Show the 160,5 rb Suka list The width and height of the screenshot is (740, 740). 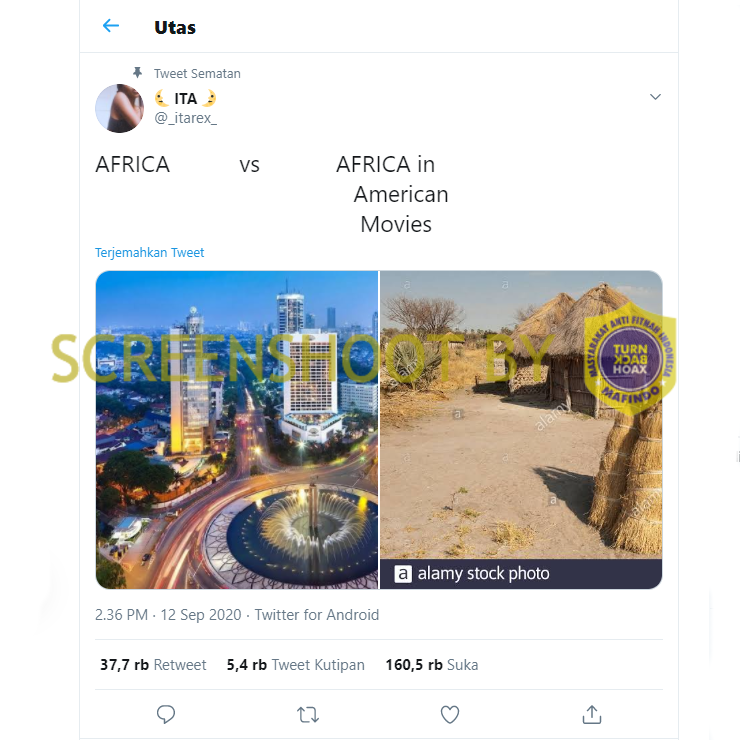pos(432,665)
